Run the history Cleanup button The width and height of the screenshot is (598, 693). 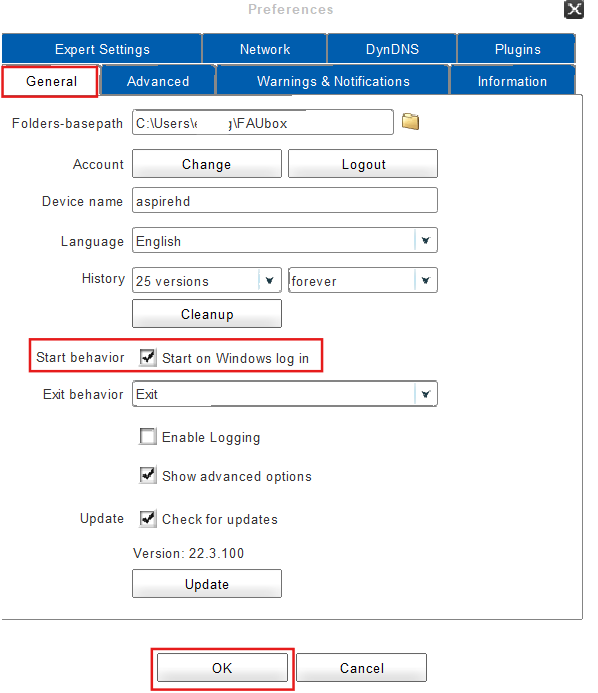click(207, 314)
